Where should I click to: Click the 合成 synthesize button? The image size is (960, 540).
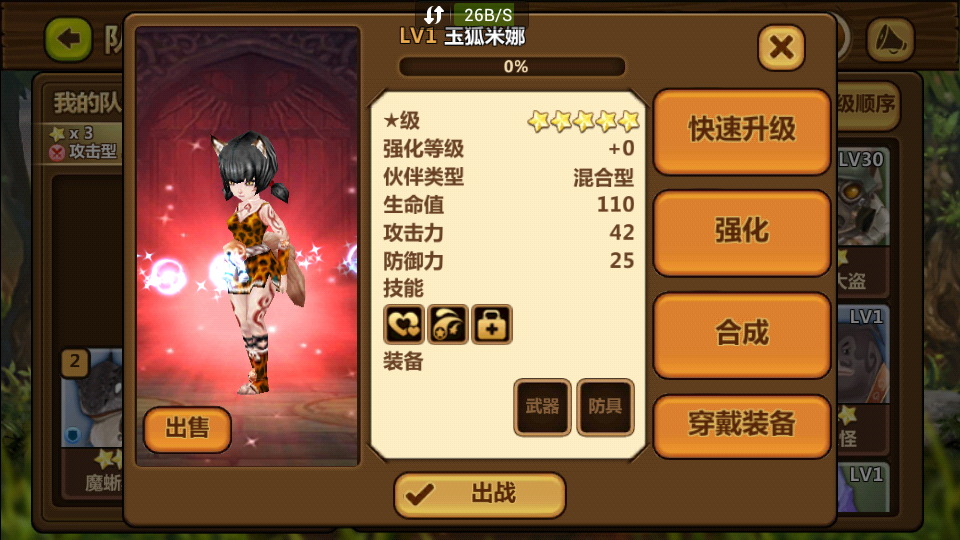click(x=741, y=334)
